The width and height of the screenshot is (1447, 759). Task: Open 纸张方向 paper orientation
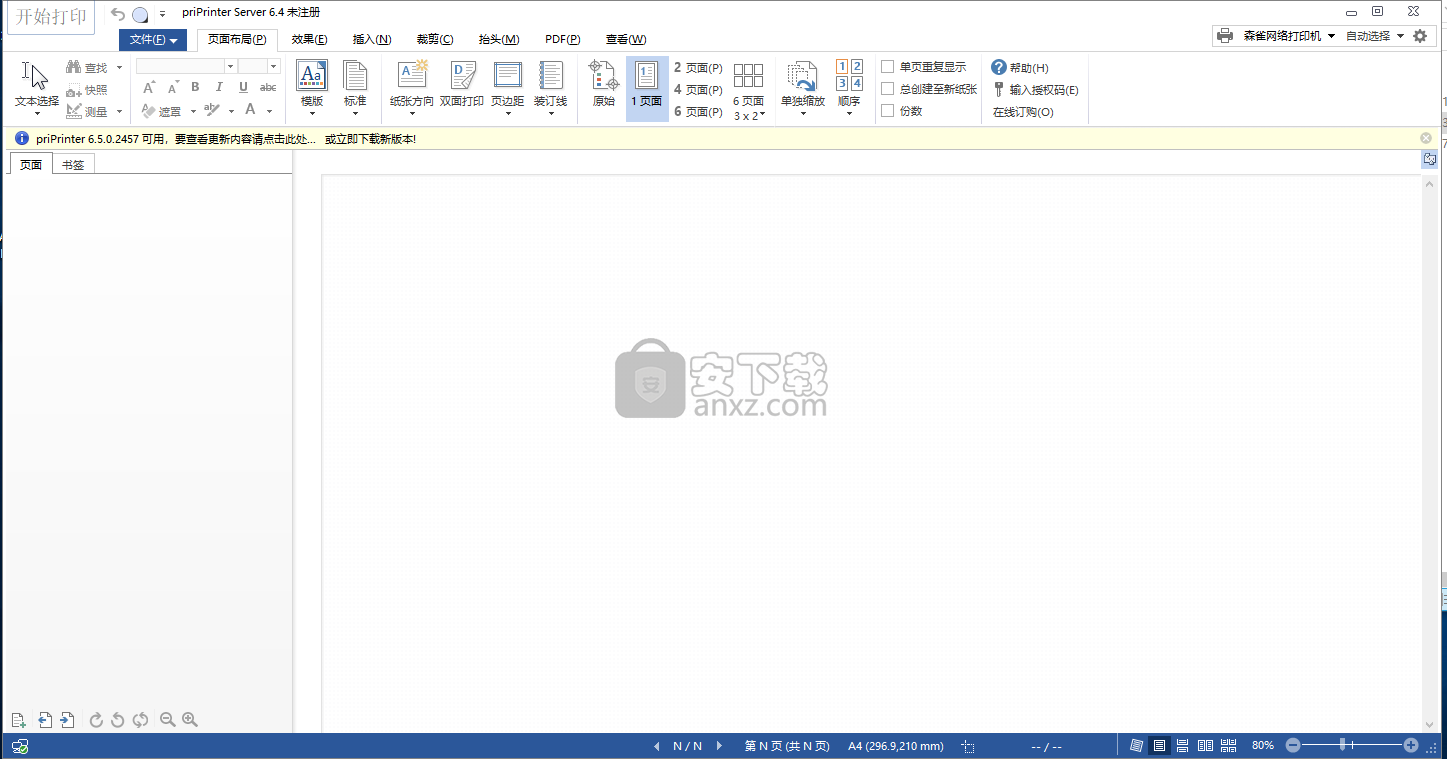coord(412,88)
